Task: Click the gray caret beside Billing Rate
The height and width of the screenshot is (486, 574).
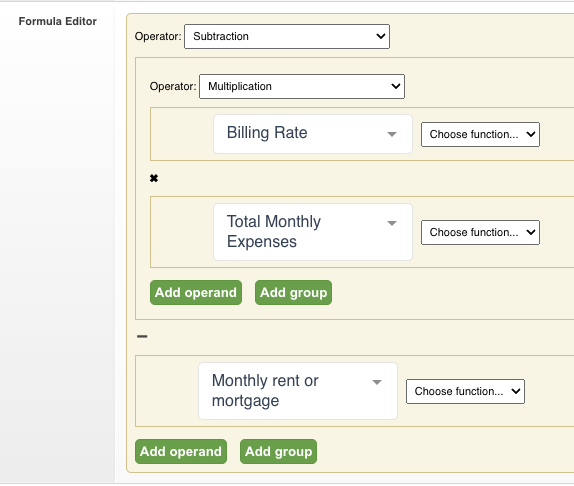Action: click(x=392, y=134)
